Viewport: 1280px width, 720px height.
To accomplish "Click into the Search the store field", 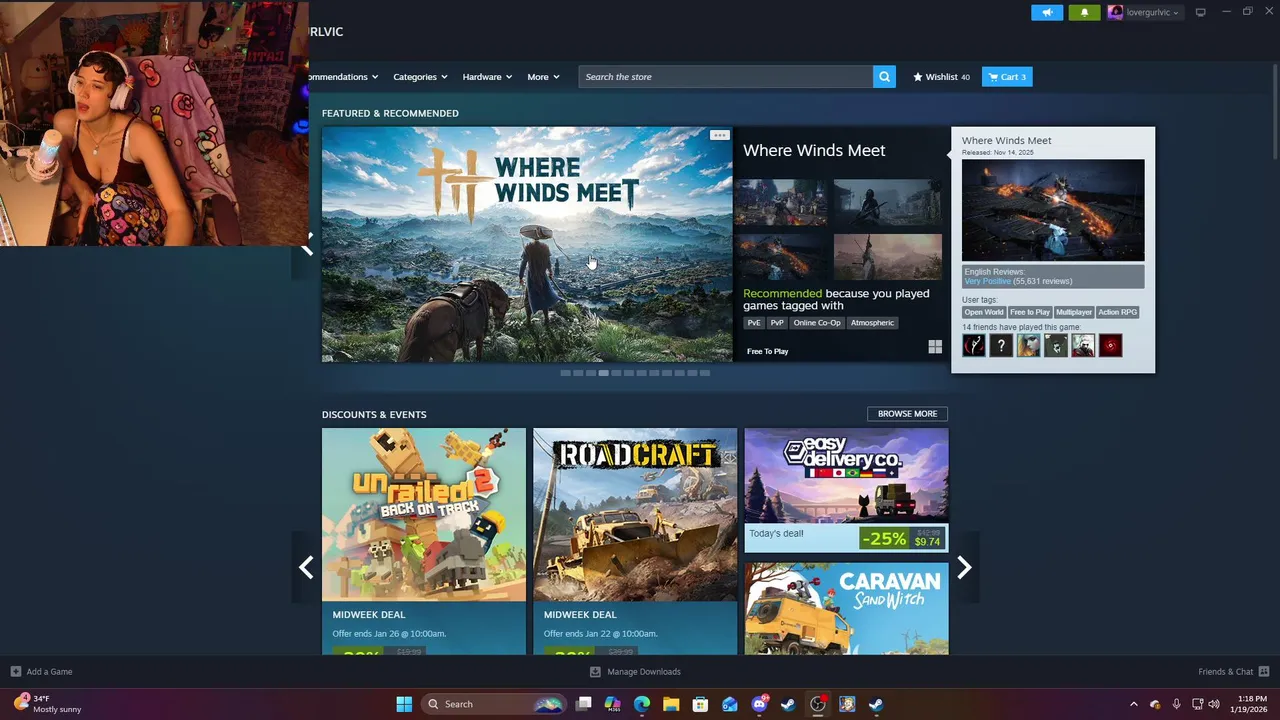I will pos(726,77).
